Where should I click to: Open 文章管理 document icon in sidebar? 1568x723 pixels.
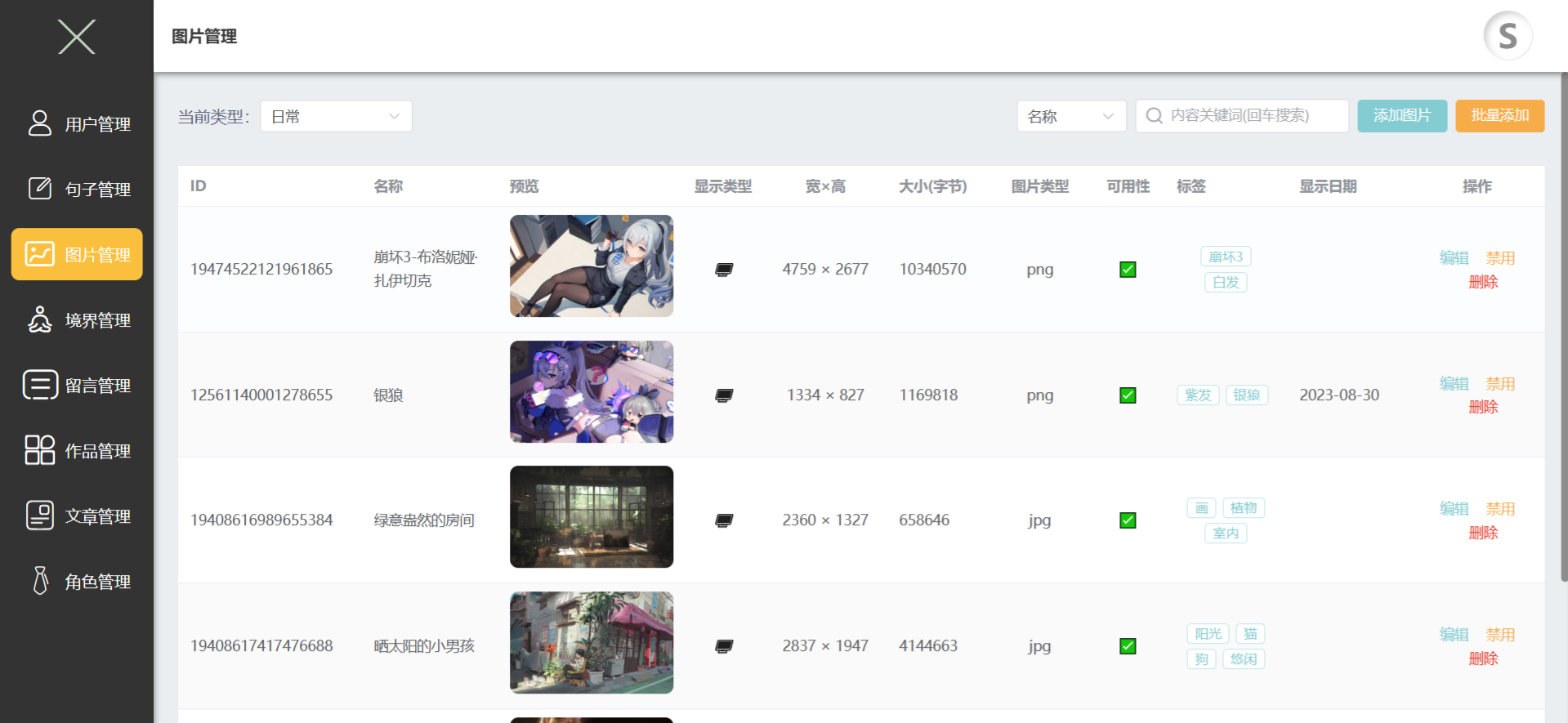pyautogui.click(x=40, y=515)
